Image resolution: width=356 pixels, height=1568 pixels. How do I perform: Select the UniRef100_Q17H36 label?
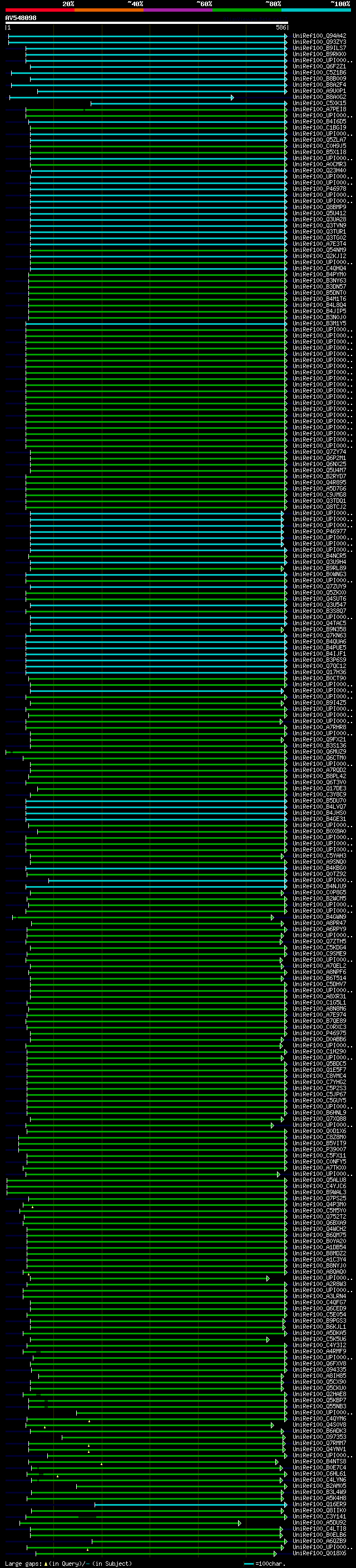[x=319, y=672]
